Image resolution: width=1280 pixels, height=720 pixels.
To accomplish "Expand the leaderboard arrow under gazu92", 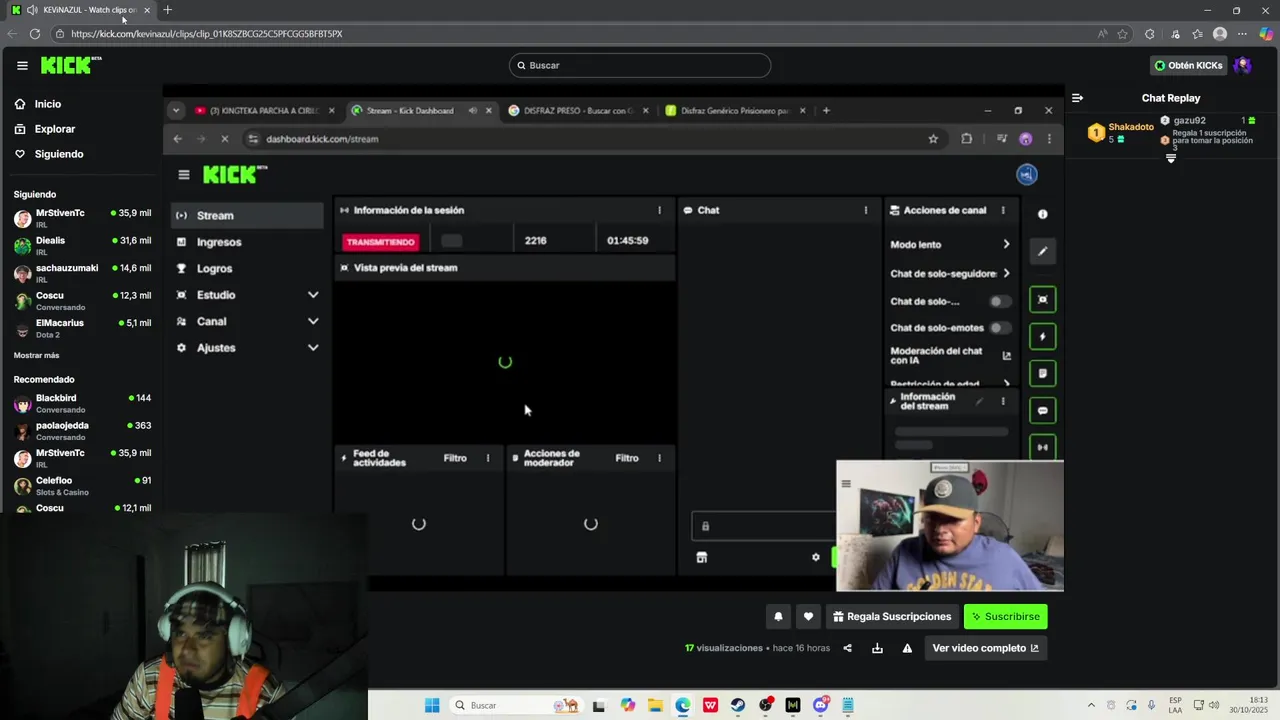I will tap(1171, 158).
